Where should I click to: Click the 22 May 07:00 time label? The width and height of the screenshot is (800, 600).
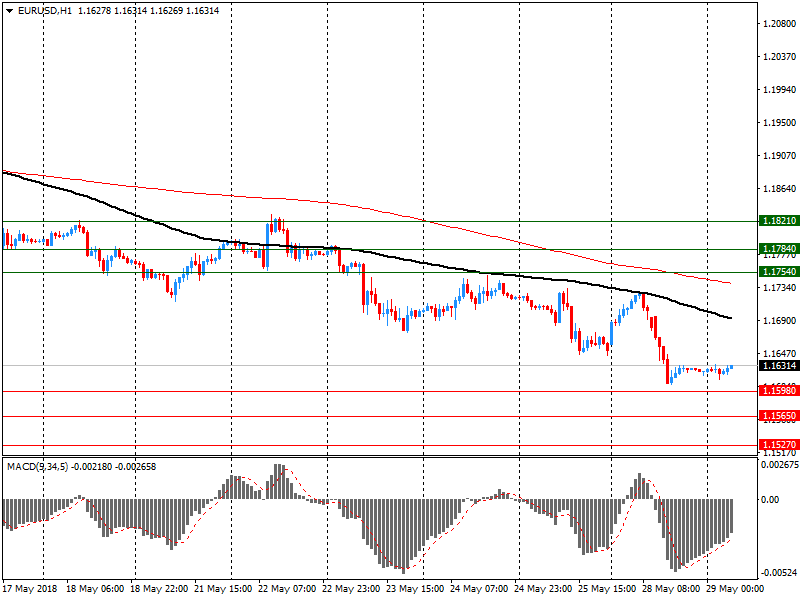click(x=287, y=590)
